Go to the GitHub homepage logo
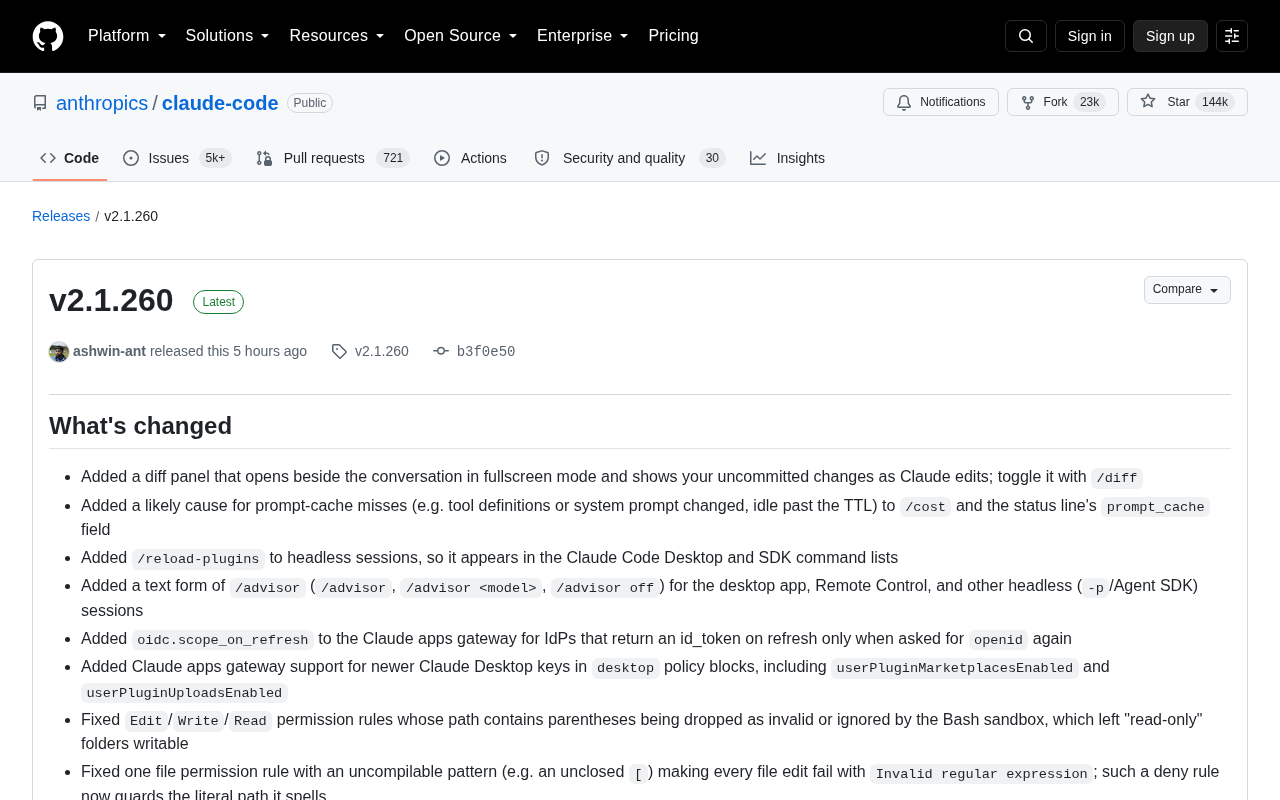 click(x=48, y=36)
